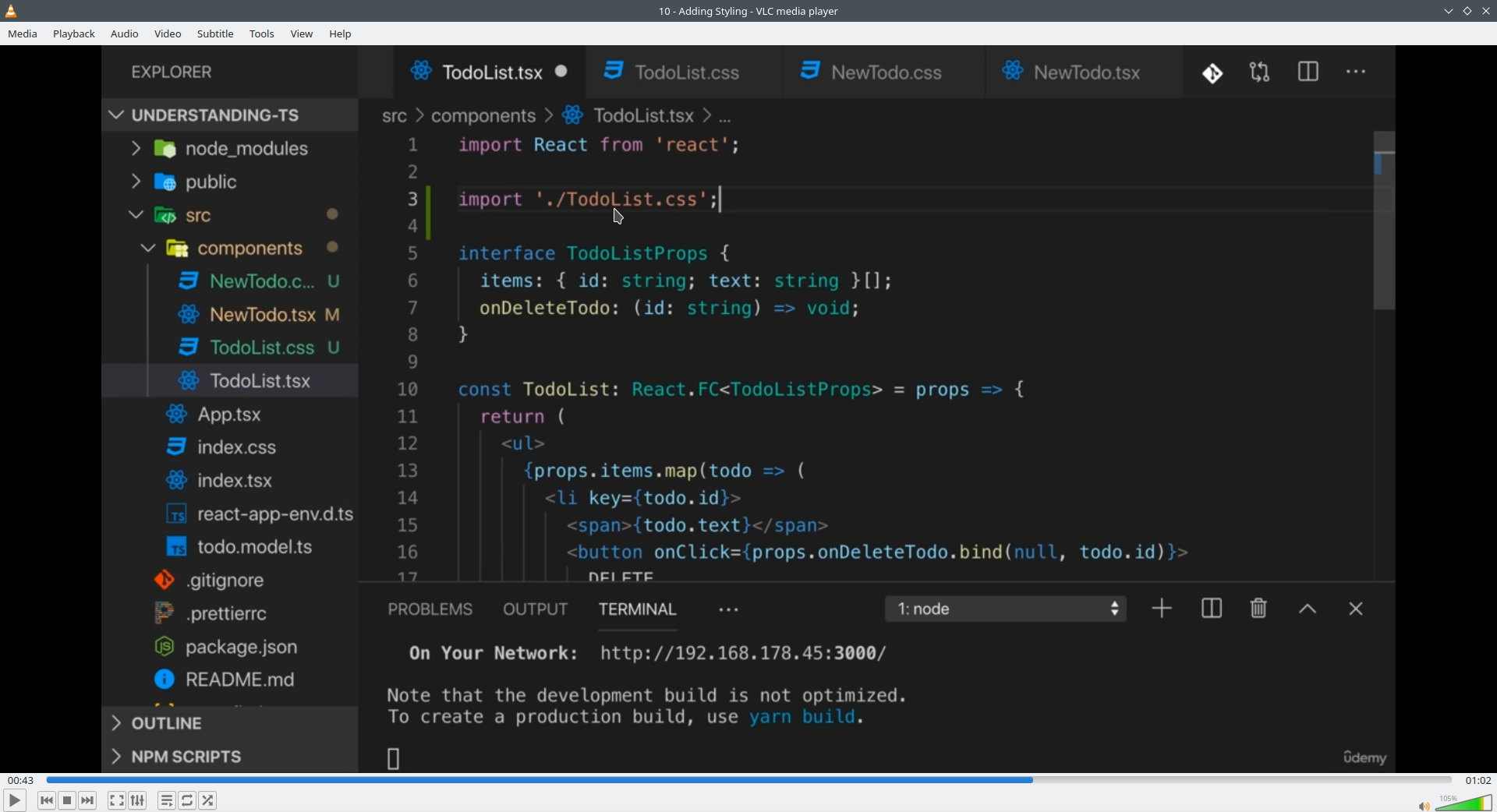The image size is (1497, 812).
Task: Collapse the src folder
Action: (x=230, y=216)
